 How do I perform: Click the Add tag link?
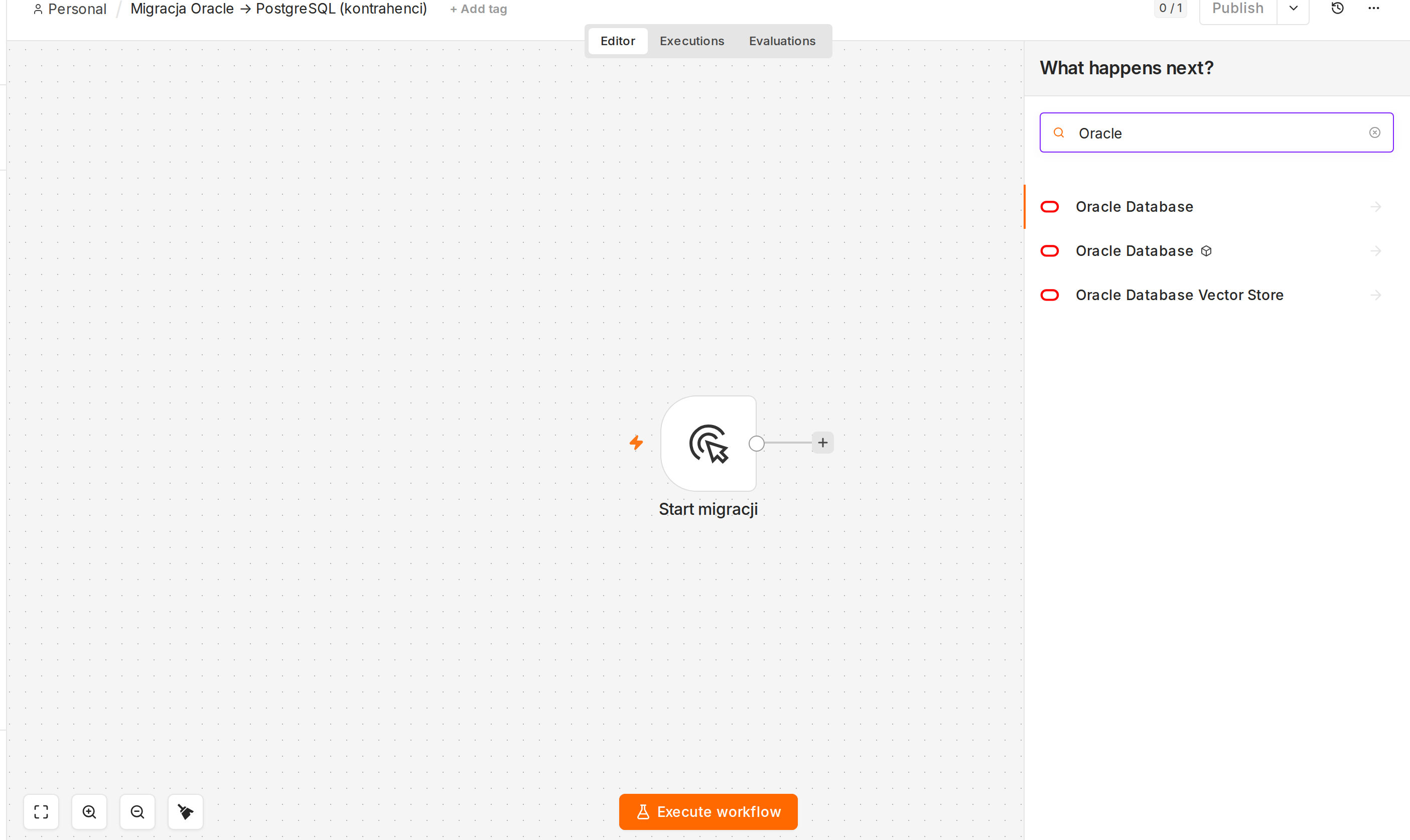(x=478, y=9)
